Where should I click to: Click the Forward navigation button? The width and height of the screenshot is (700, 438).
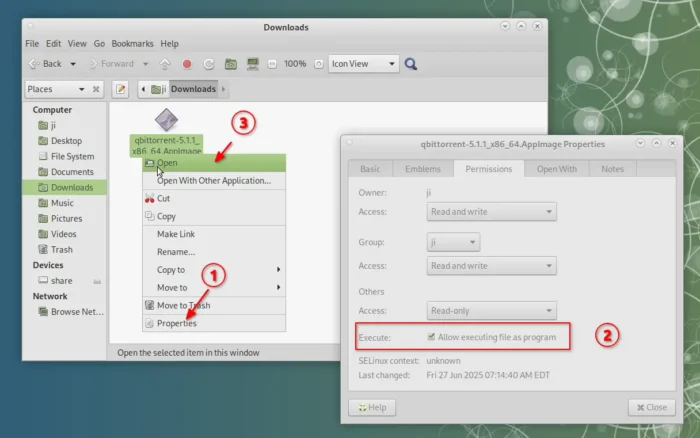pos(112,64)
